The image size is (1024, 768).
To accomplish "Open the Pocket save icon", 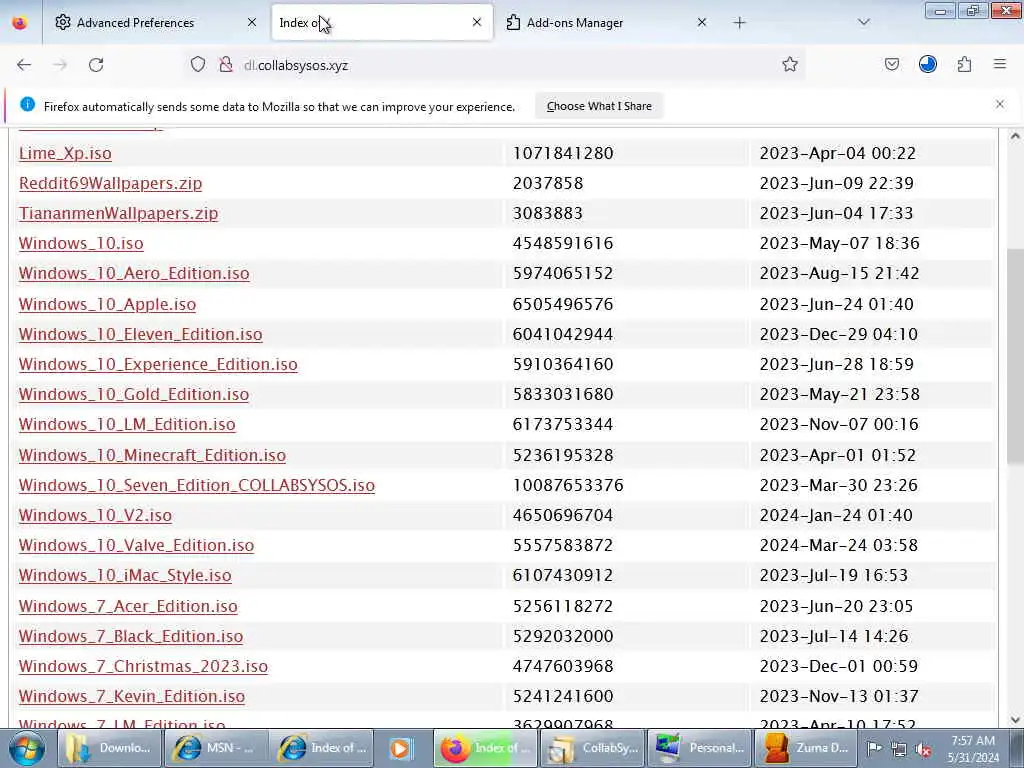I will (x=891, y=65).
